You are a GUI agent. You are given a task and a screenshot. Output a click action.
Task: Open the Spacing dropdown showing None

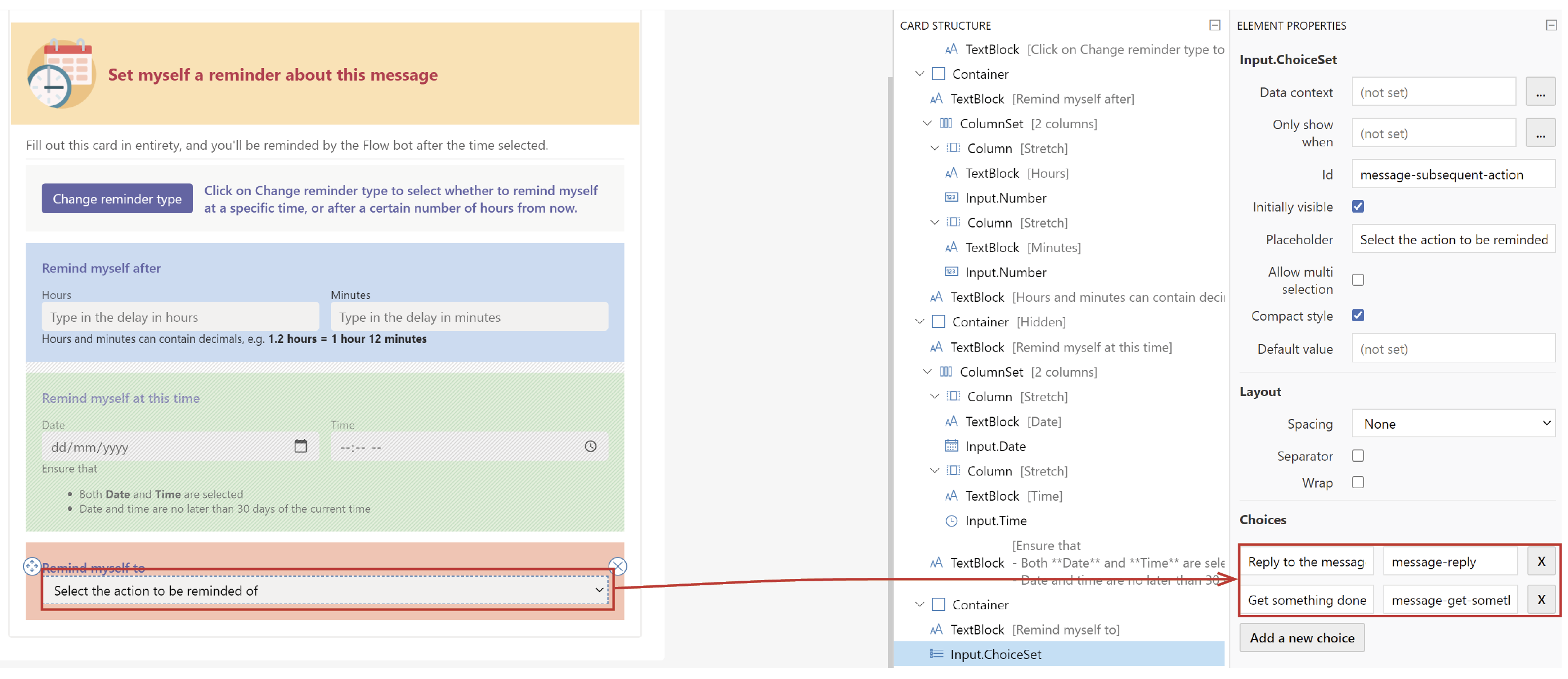pos(1454,422)
